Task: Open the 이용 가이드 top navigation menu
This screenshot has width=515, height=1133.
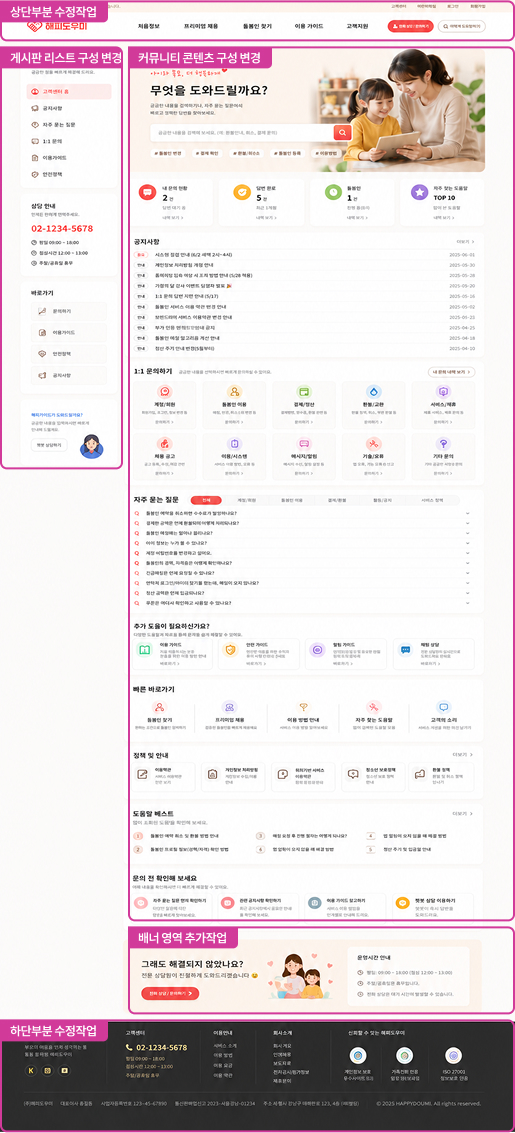Action: pyautogui.click(x=309, y=26)
